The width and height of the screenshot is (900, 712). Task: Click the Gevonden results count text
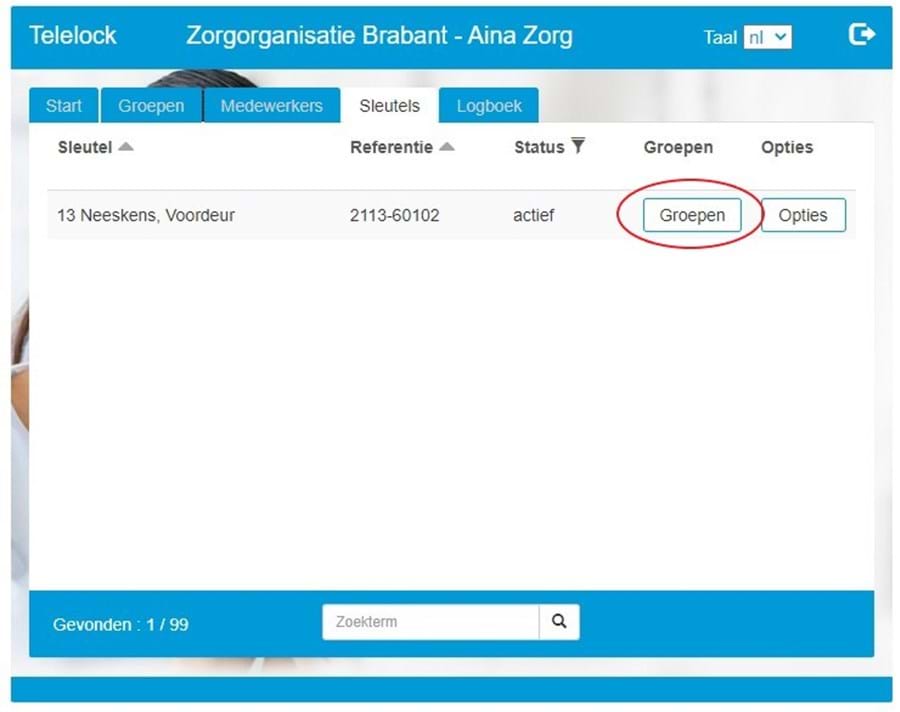(120, 625)
